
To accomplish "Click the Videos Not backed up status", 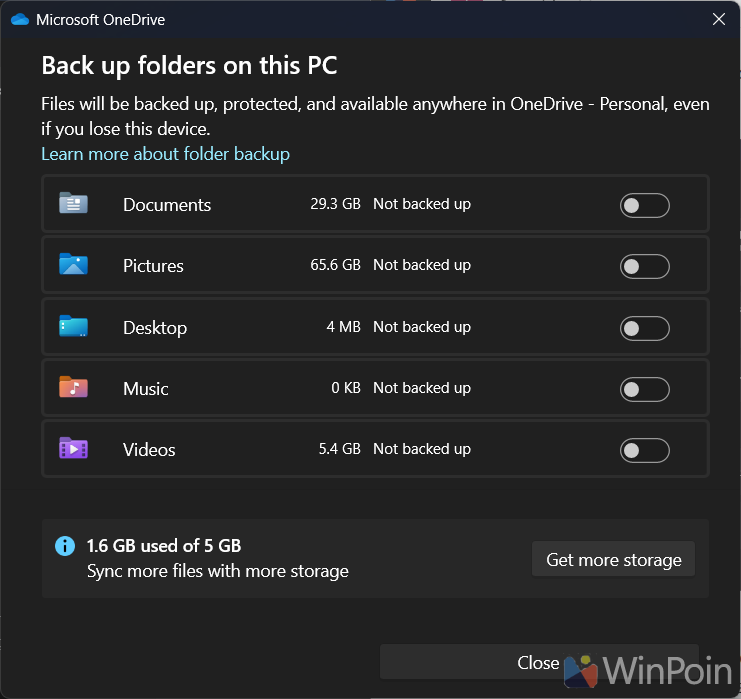I will tap(421, 449).
